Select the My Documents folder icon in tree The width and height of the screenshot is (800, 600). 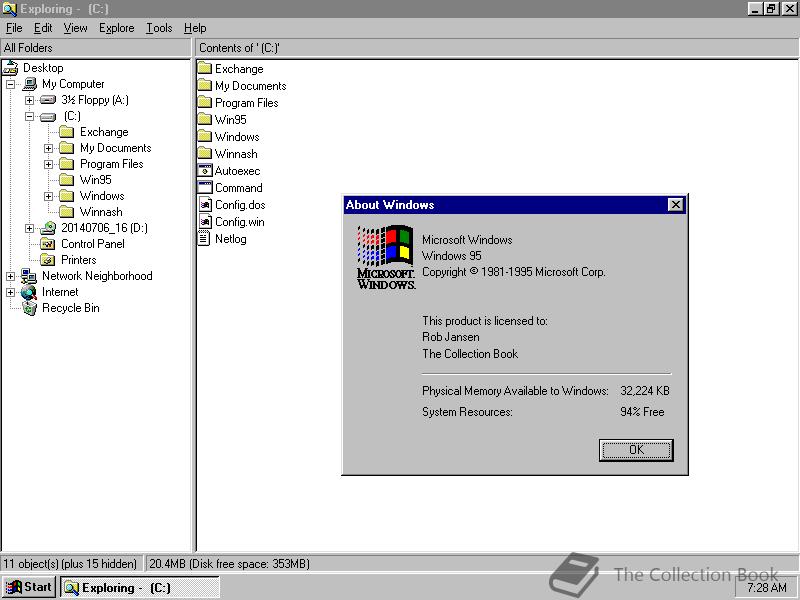coord(66,148)
